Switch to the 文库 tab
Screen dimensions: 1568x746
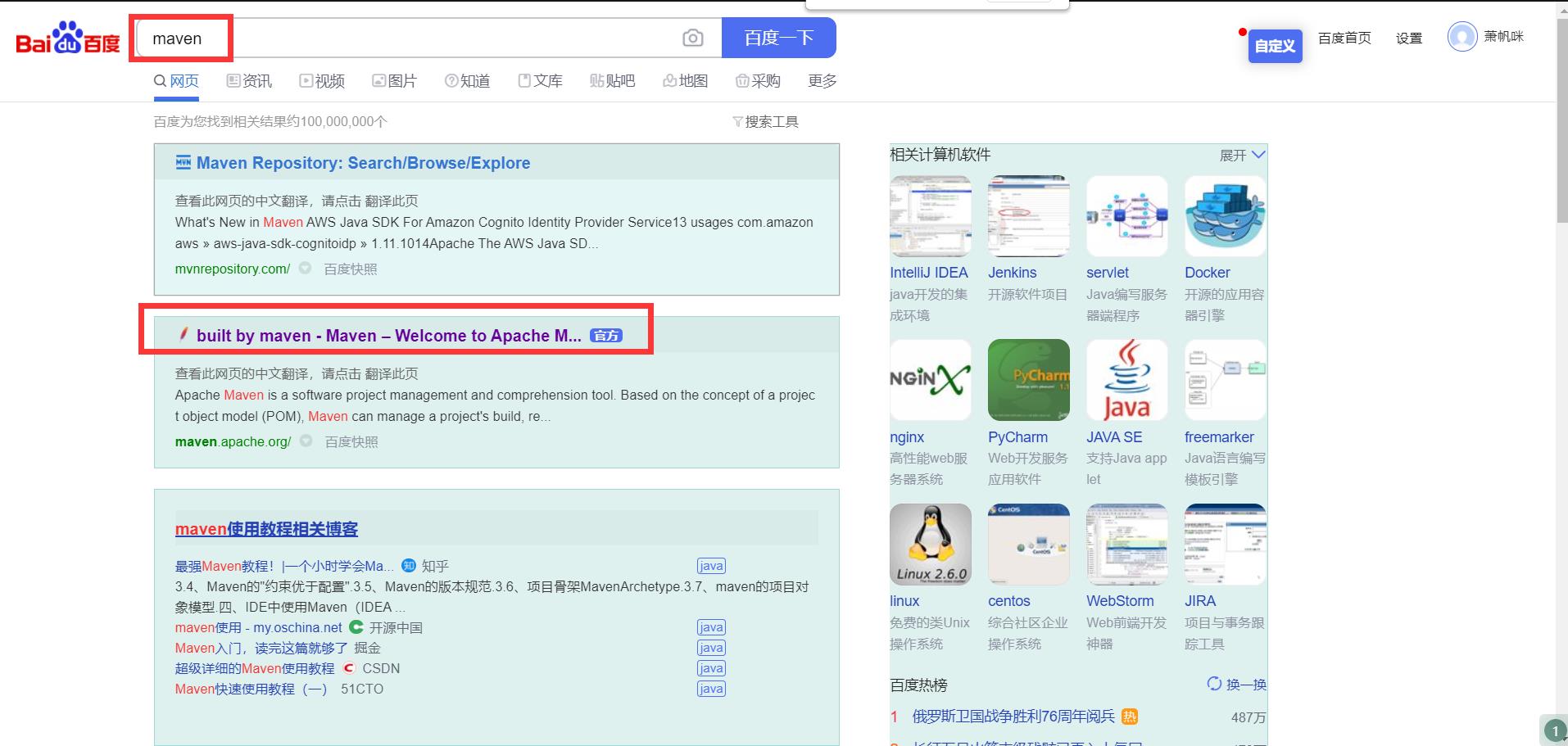click(540, 80)
